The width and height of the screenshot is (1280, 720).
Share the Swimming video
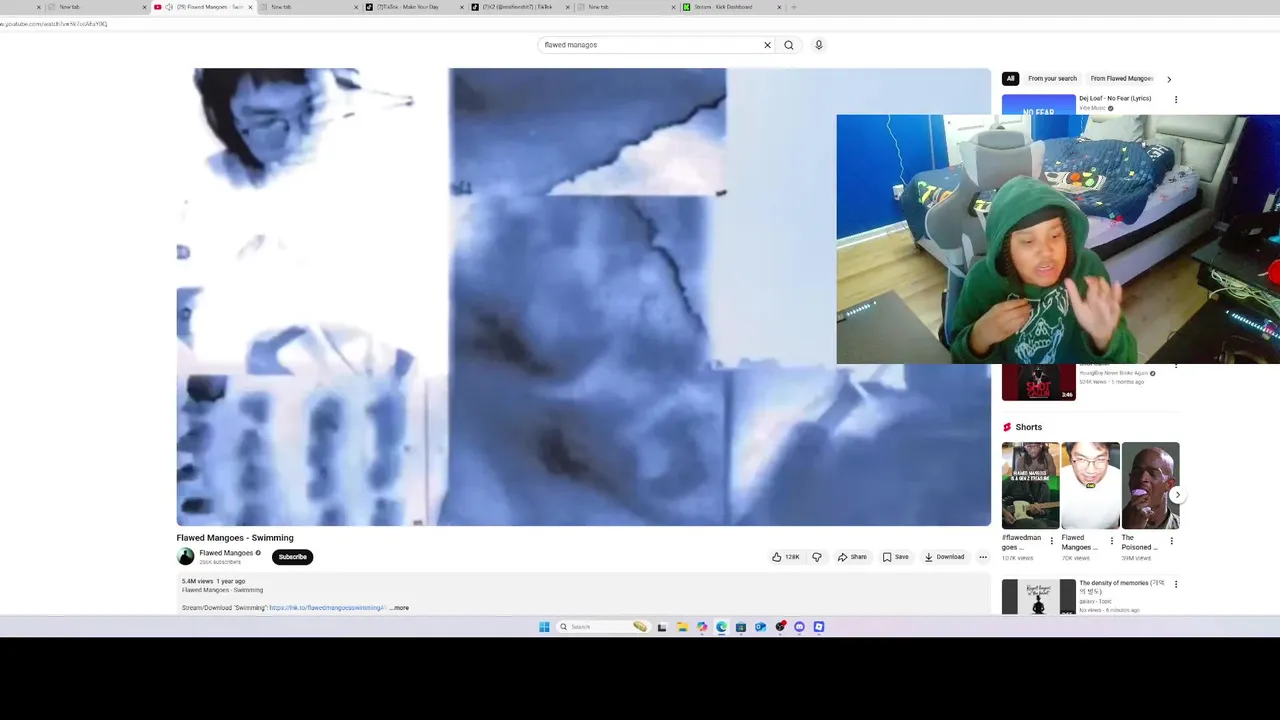pos(852,557)
